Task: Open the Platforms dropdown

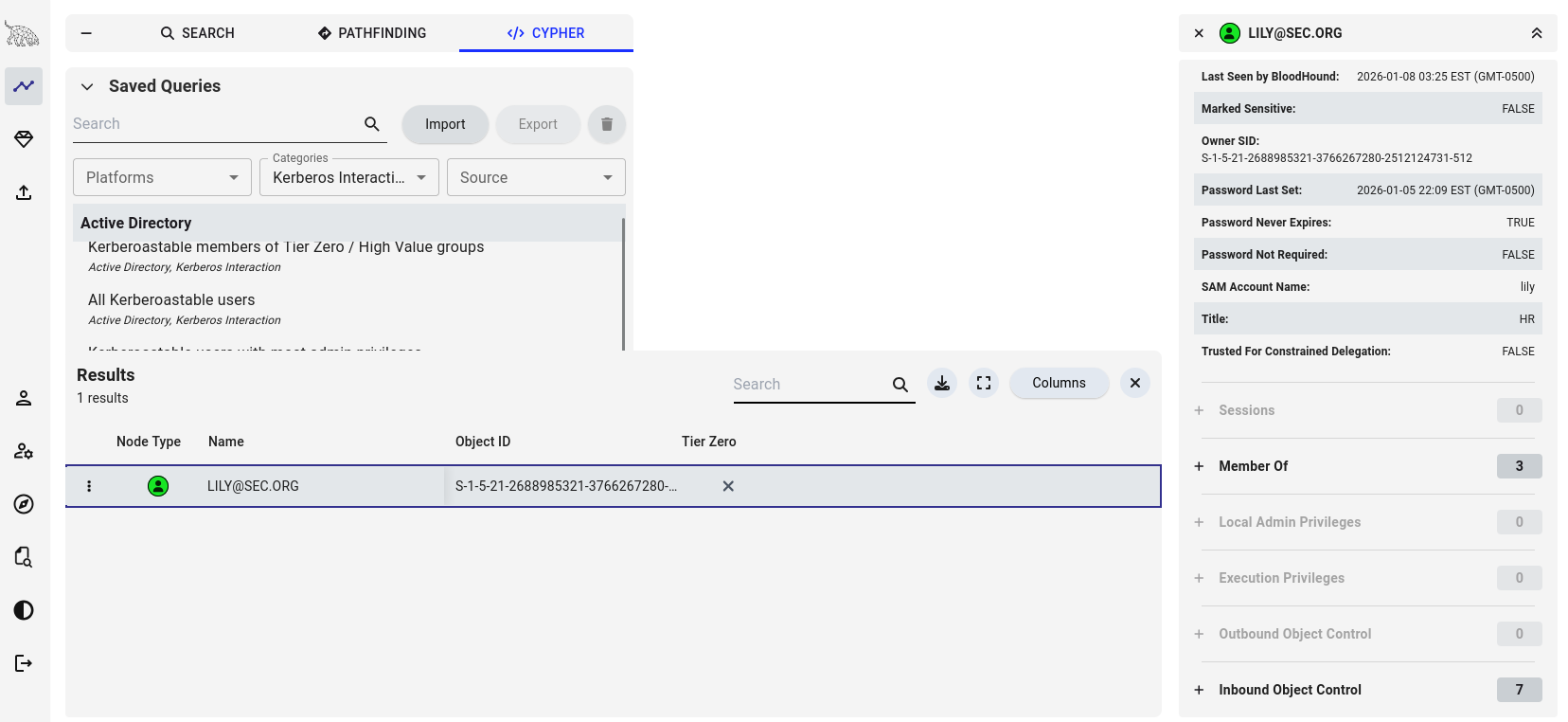Action: coord(162,177)
